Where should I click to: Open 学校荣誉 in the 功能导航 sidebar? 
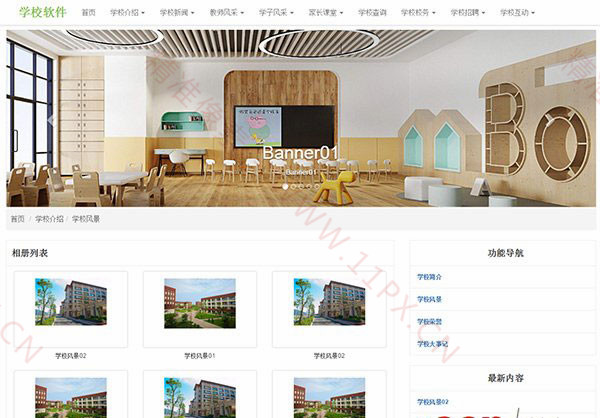pyautogui.click(x=429, y=322)
